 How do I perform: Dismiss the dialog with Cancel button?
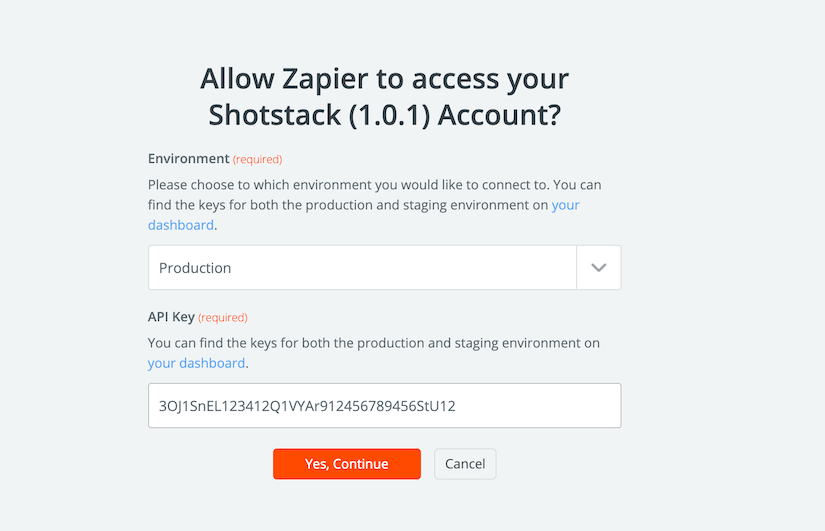point(465,464)
